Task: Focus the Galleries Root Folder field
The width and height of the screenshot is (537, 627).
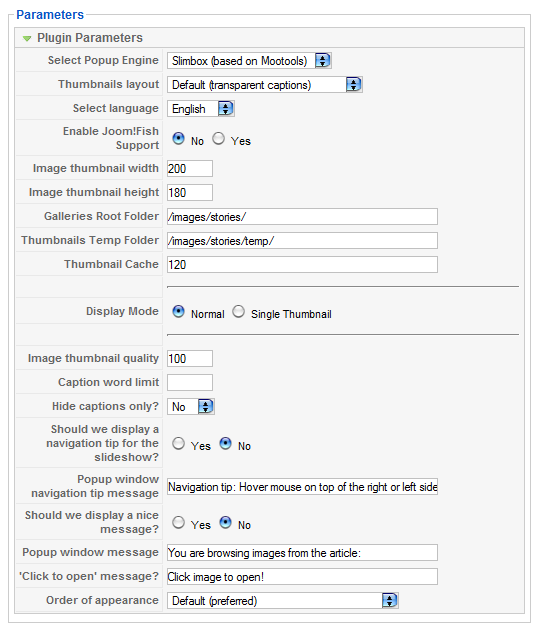Action: (x=302, y=216)
